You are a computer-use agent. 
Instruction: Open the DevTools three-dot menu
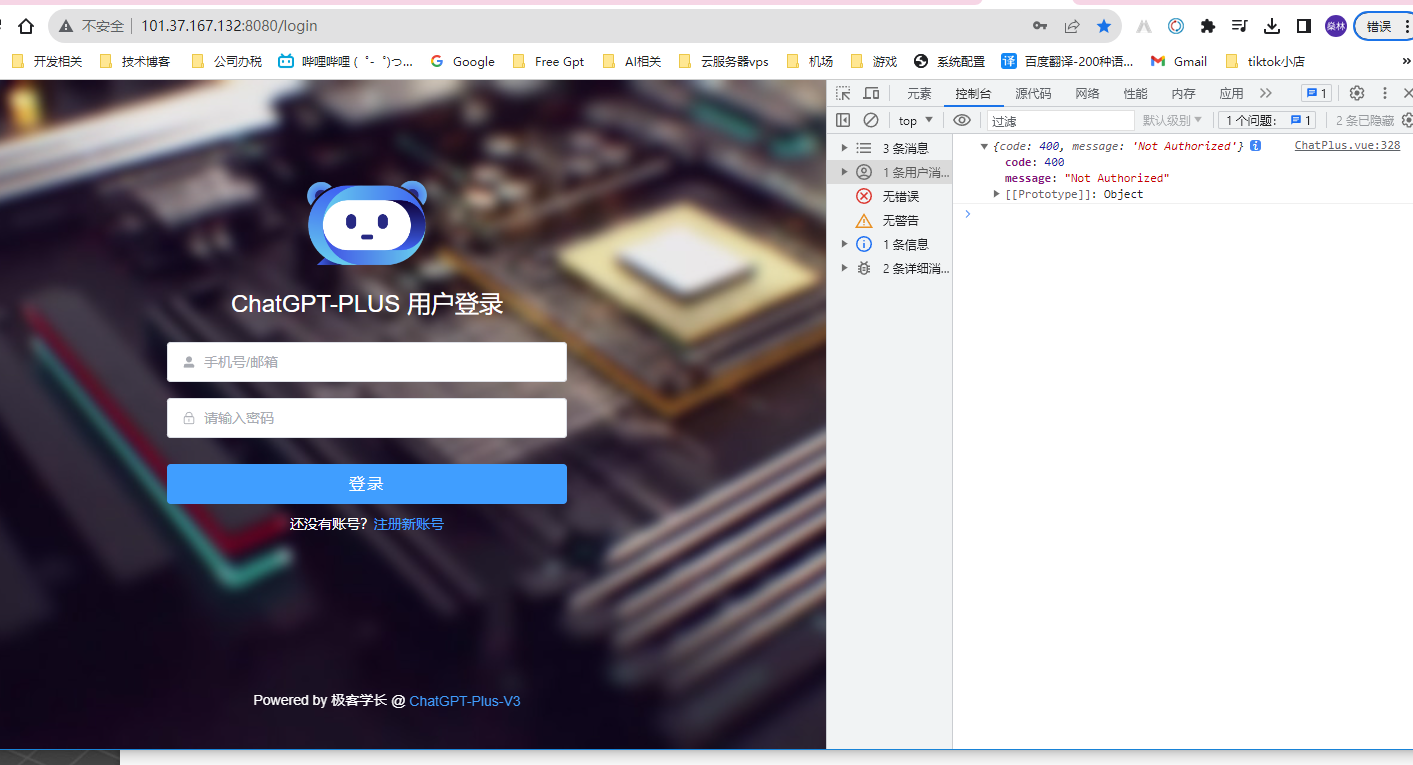coord(1385,93)
